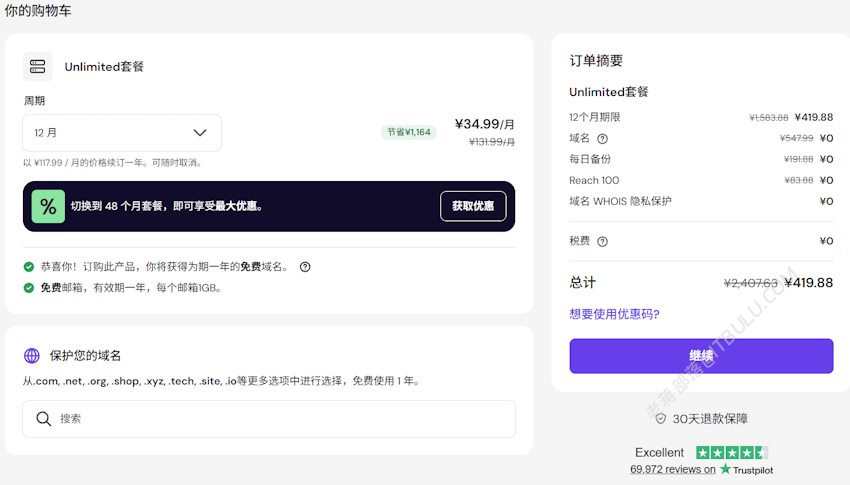Click the struck-through ¥2,407.63 total
The width and height of the screenshot is (850, 485).
coord(751,283)
